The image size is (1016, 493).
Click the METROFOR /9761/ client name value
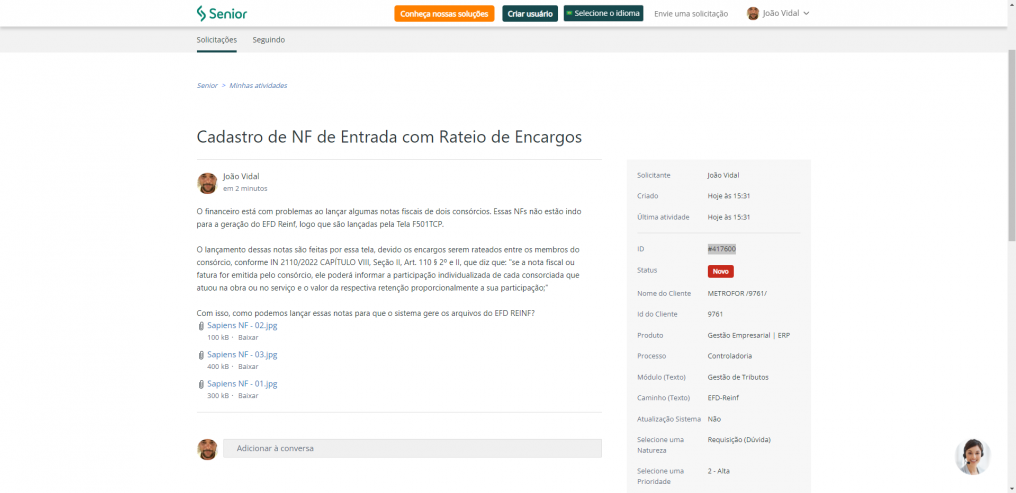pyautogui.click(x=737, y=293)
